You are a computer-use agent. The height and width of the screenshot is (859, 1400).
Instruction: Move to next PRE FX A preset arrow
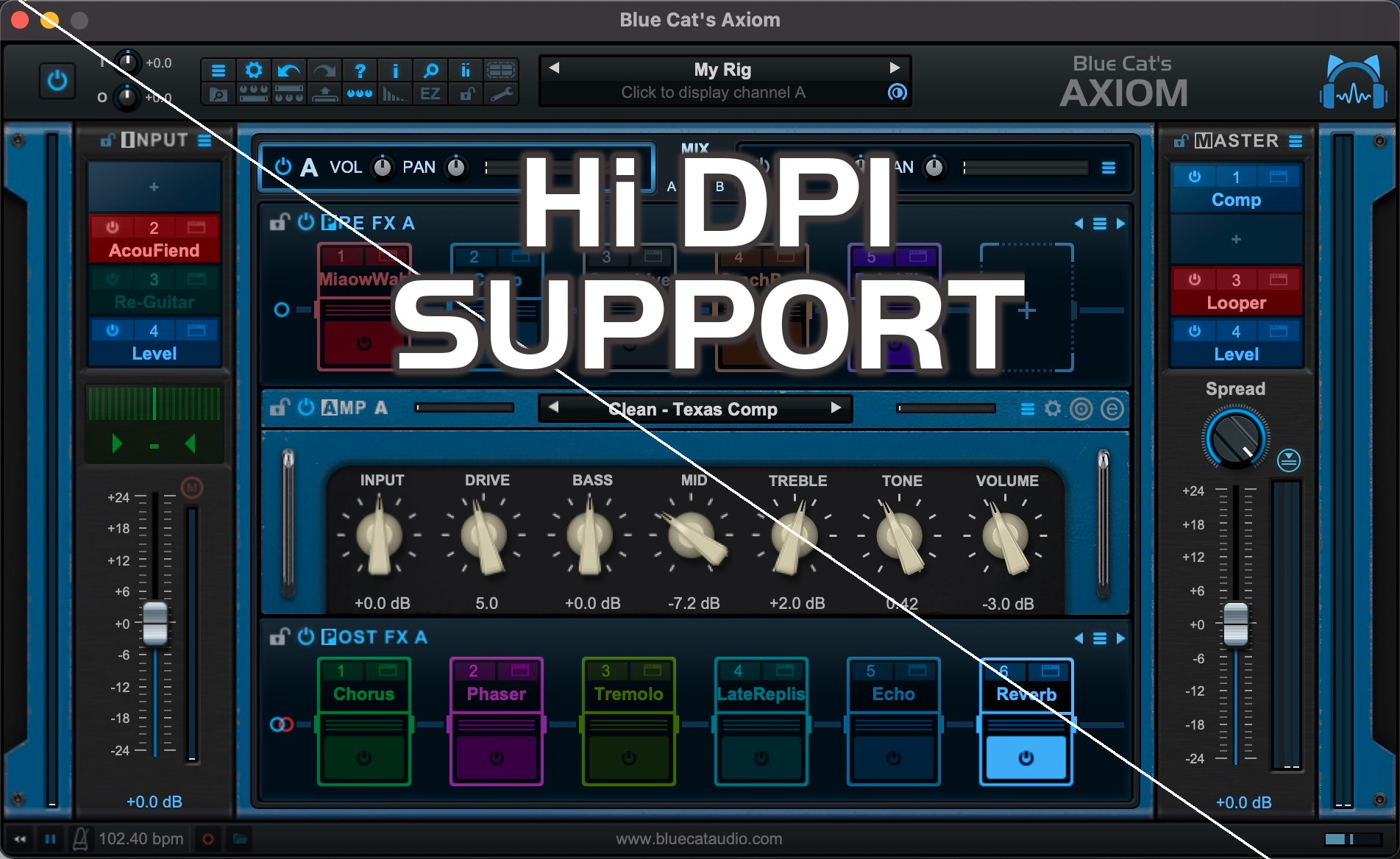tap(1120, 224)
